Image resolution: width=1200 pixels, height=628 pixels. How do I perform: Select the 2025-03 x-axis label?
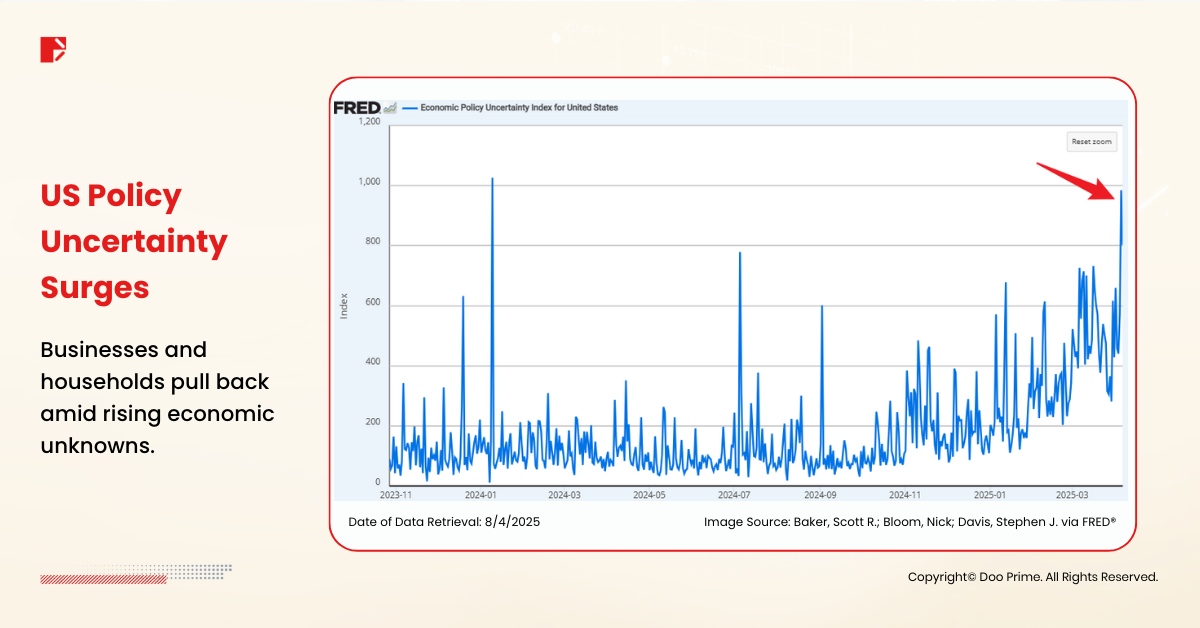[1076, 495]
